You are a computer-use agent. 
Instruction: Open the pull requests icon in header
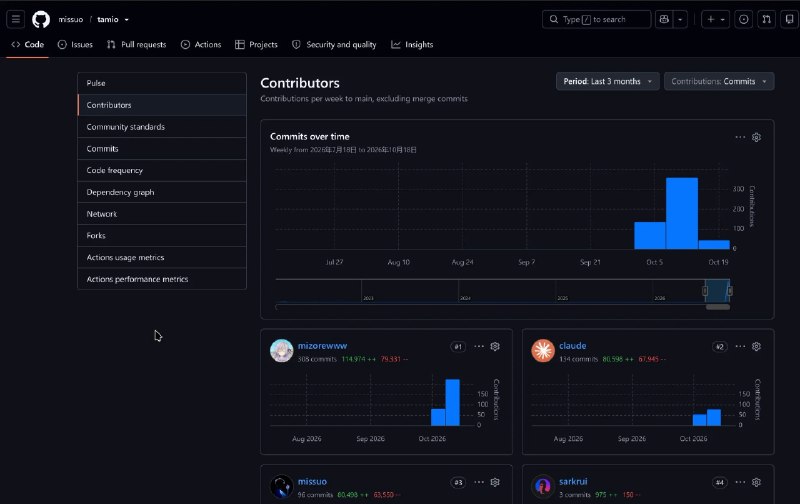click(766, 19)
